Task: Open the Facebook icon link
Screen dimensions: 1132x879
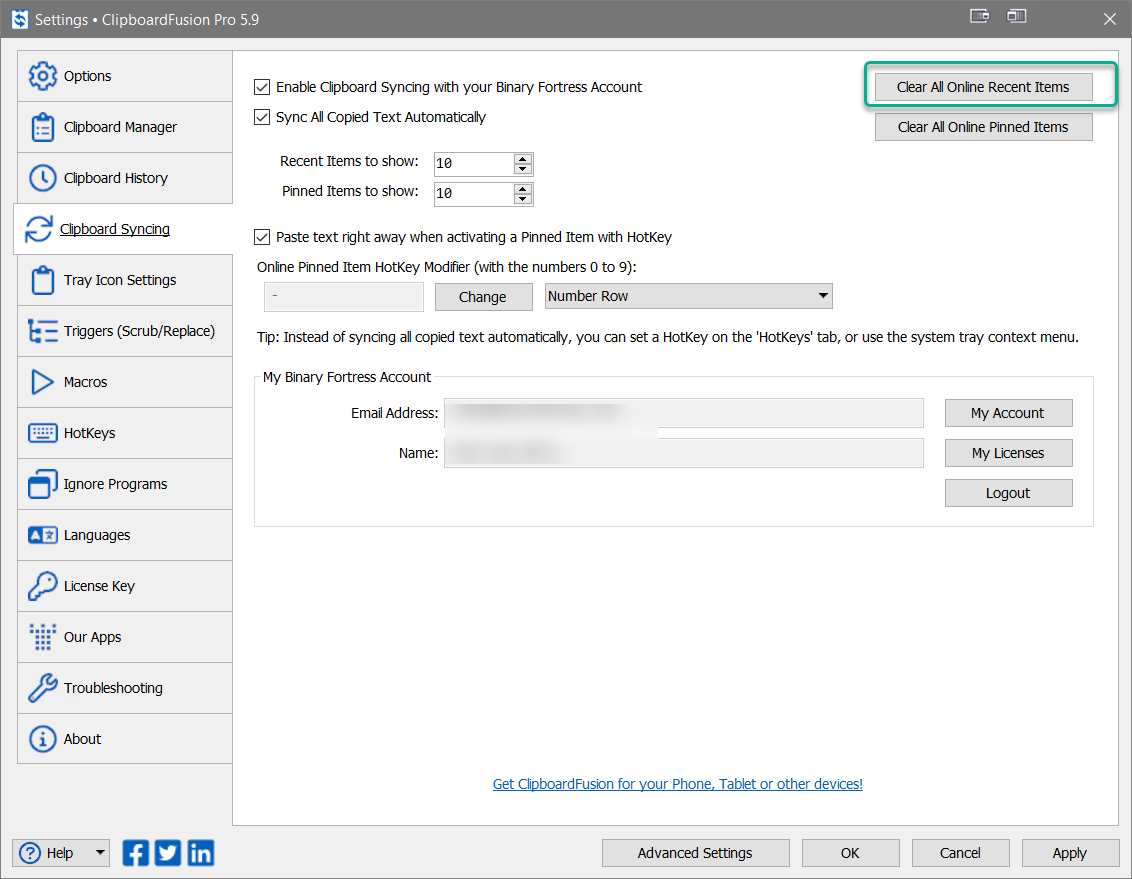Action: [136, 853]
